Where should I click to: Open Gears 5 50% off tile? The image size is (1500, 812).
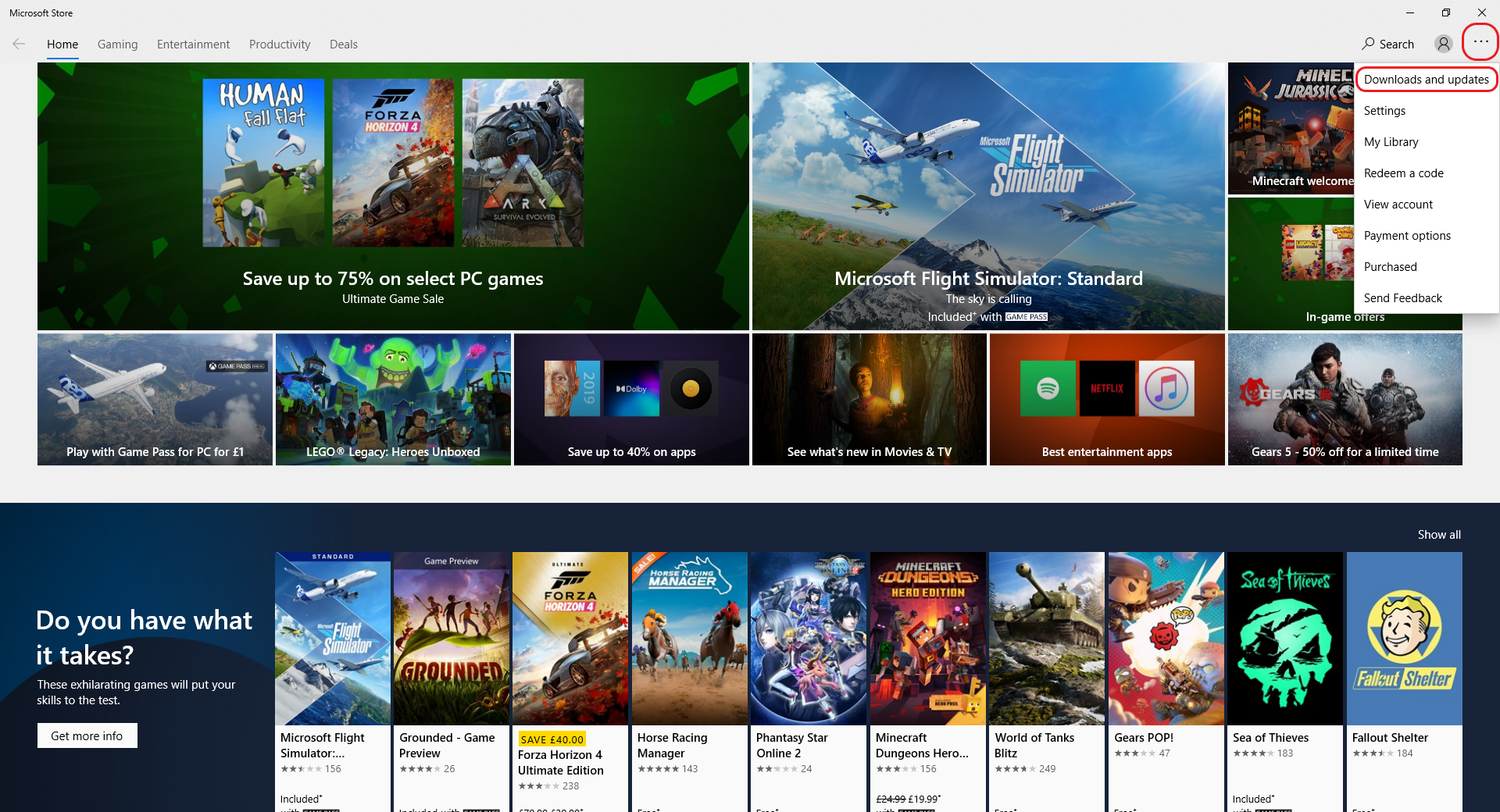(1345, 399)
